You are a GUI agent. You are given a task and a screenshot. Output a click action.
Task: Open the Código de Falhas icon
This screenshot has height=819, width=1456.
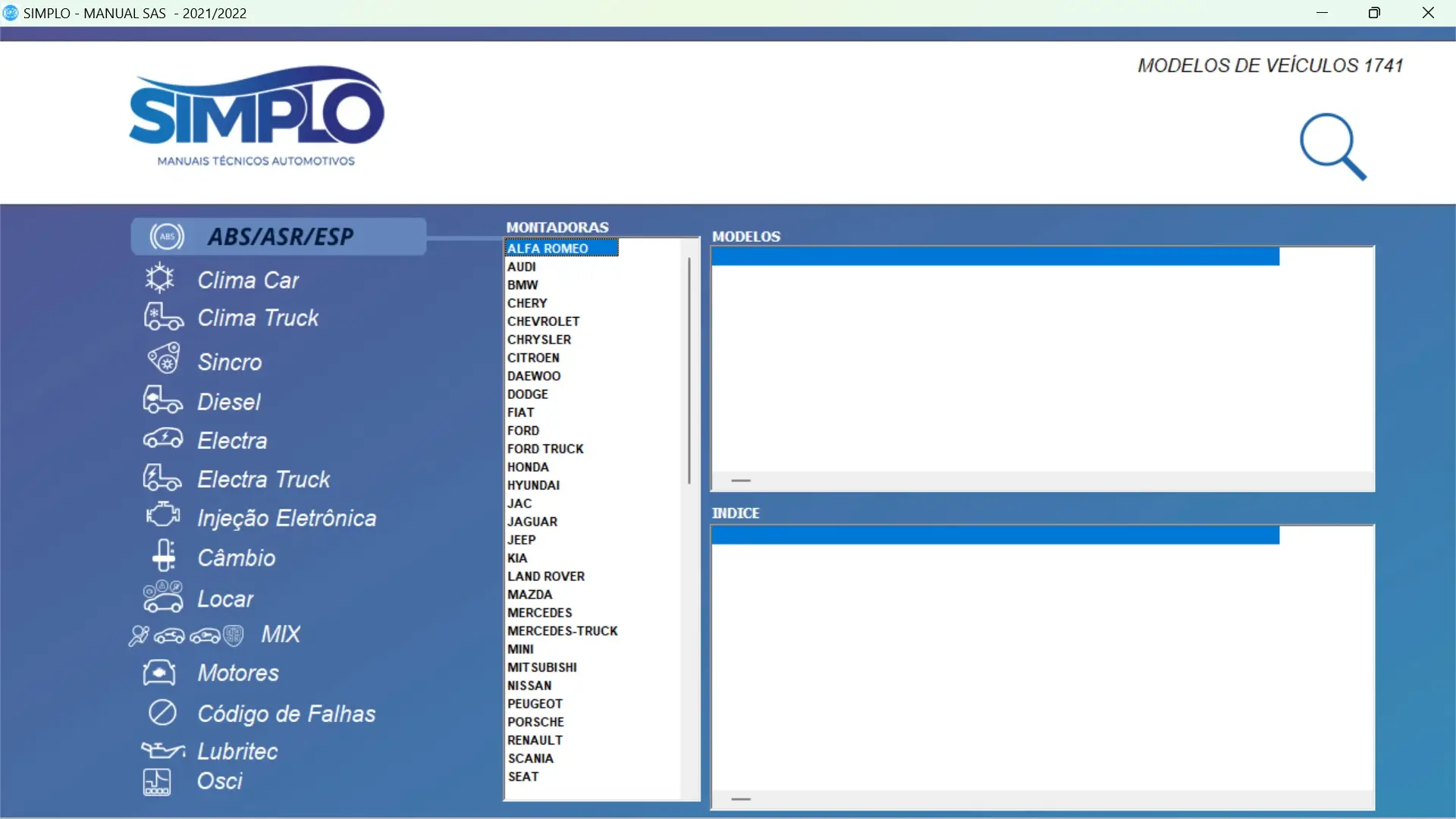162,713
